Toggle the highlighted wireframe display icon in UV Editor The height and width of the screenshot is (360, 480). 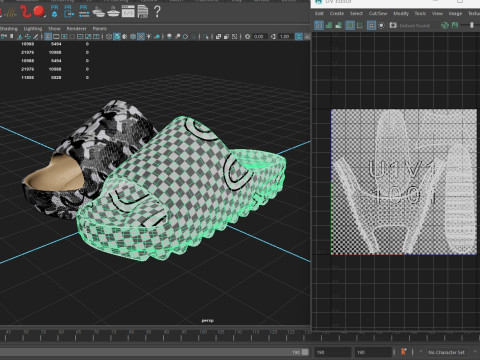click(x=319, y=25)
